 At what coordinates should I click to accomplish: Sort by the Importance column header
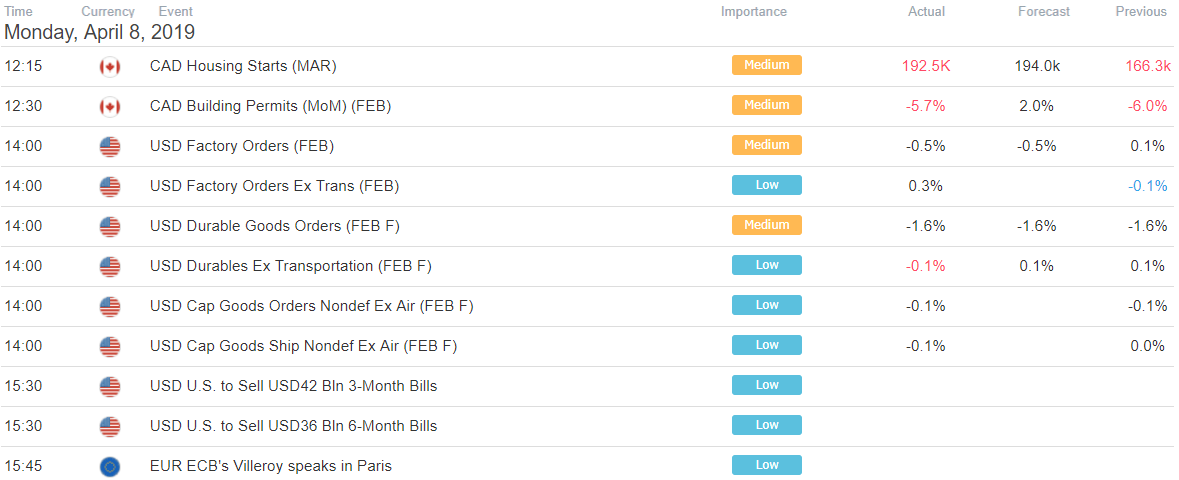[753, 11]
